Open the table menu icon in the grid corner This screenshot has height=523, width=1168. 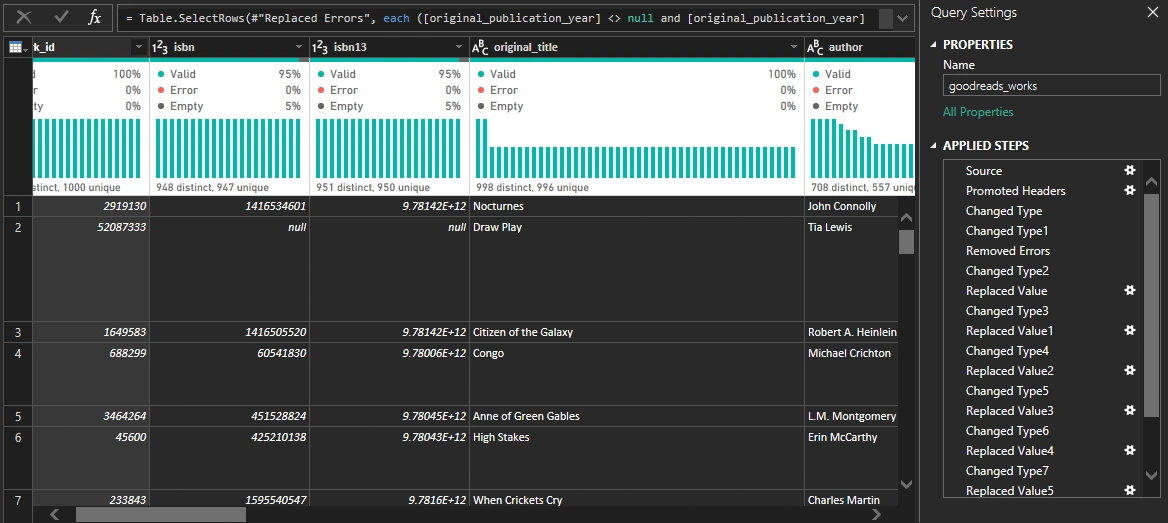pos(16,47)
